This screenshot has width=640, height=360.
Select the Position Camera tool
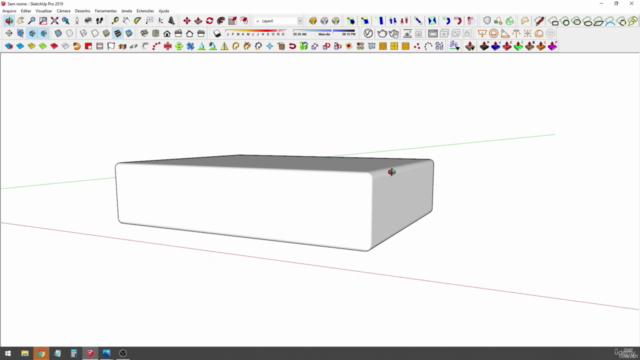pyautogui.click(x=77, y=21)
